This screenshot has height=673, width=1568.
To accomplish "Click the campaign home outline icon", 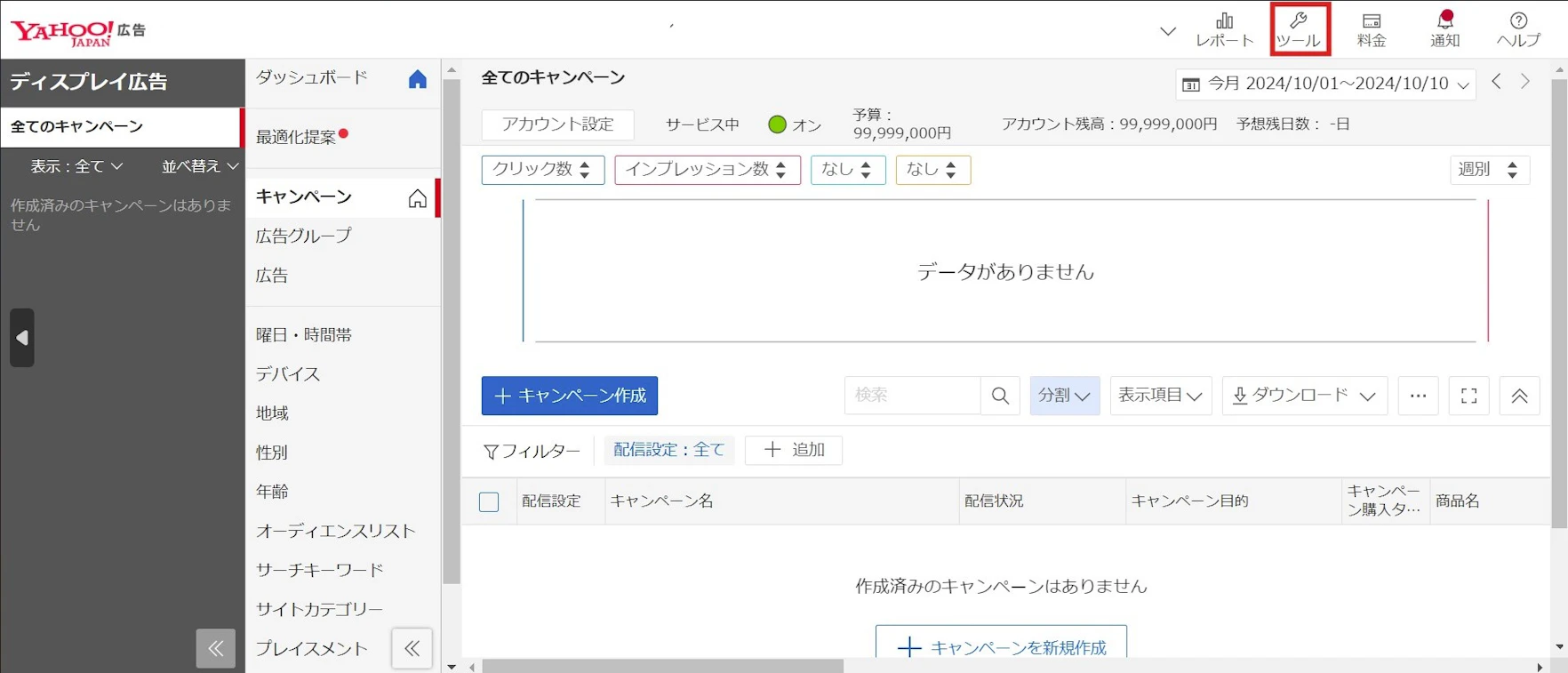I will click(418, 198).
